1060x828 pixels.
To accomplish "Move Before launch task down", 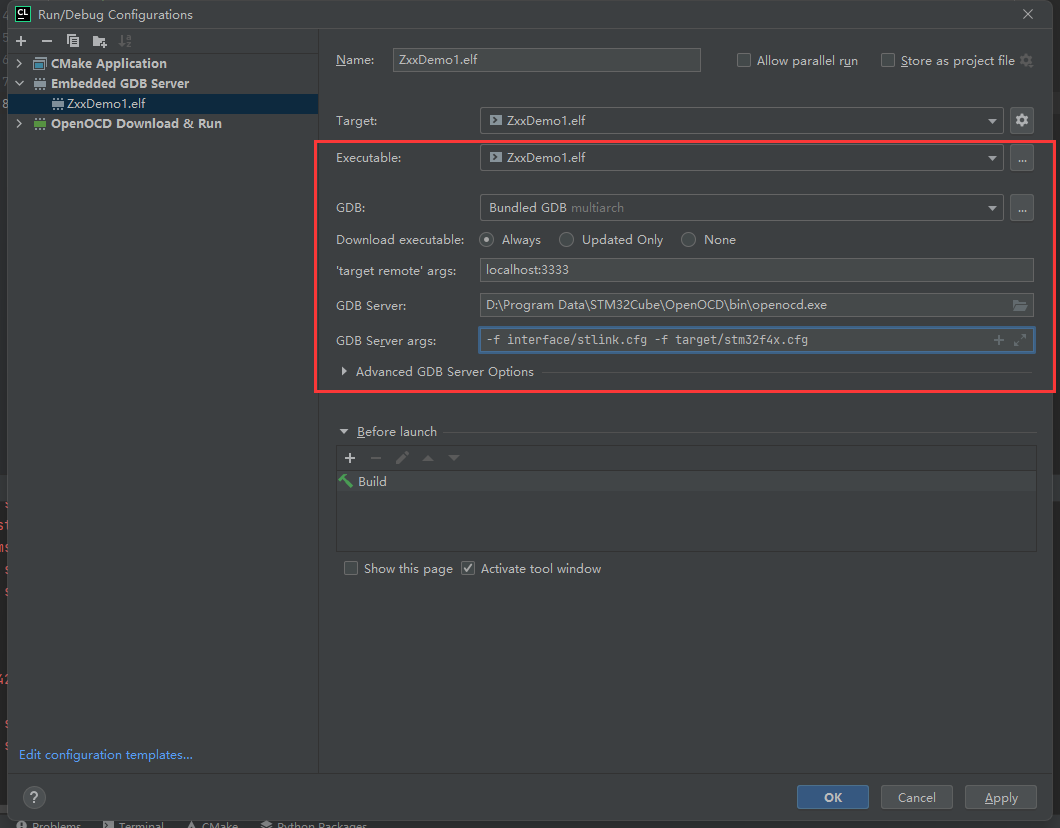I will 454,458.
